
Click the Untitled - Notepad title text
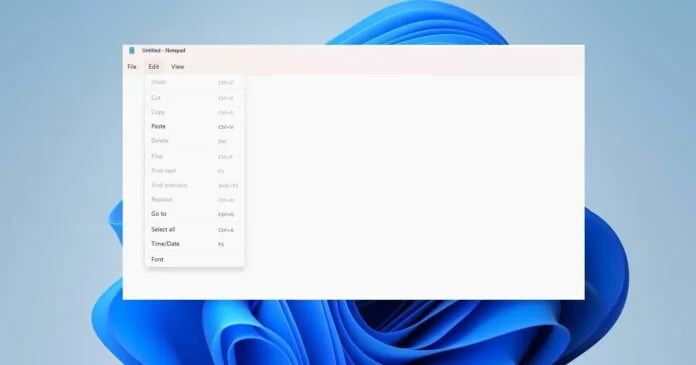tap(164, 51)
